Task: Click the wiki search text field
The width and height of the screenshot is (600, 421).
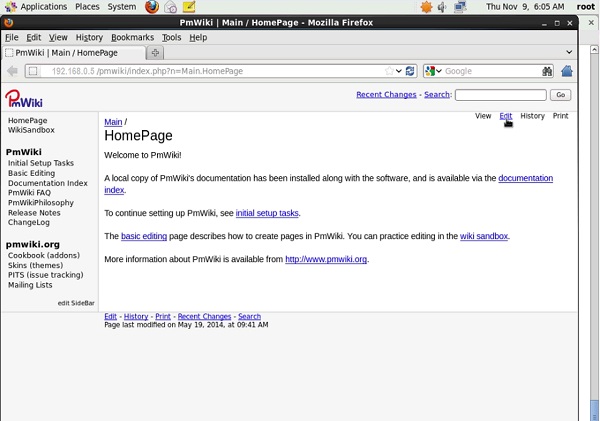Action: click(501, 95)
